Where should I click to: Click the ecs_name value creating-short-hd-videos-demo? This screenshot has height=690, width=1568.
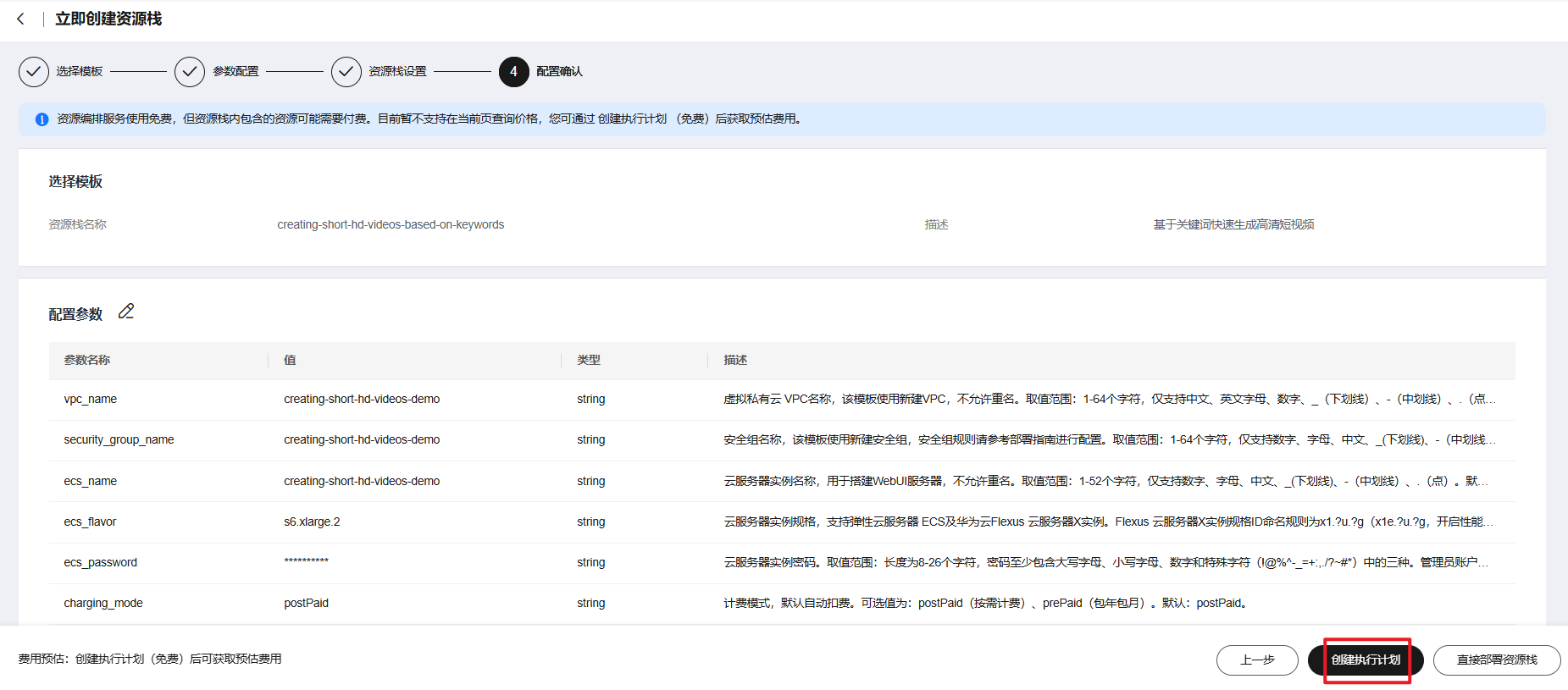tap(362, 482)
